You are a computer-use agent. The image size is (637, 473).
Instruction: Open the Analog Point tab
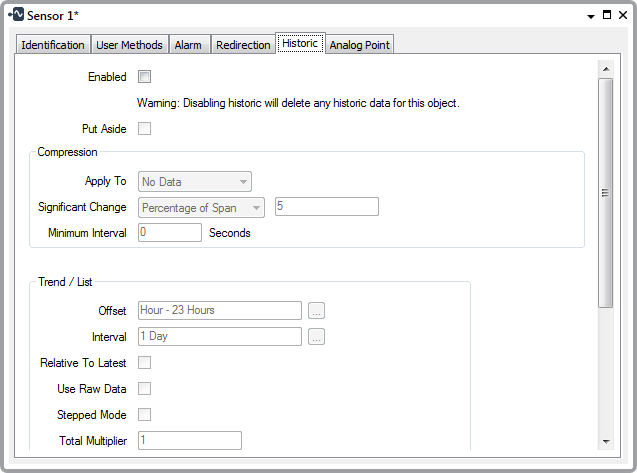pyautogui.click(x=360, y=45)
